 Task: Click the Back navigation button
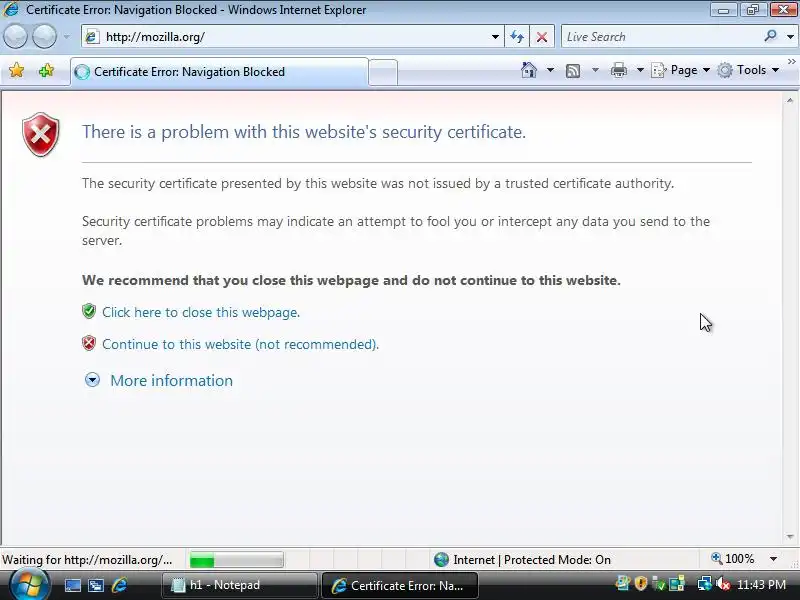point(15,37)
